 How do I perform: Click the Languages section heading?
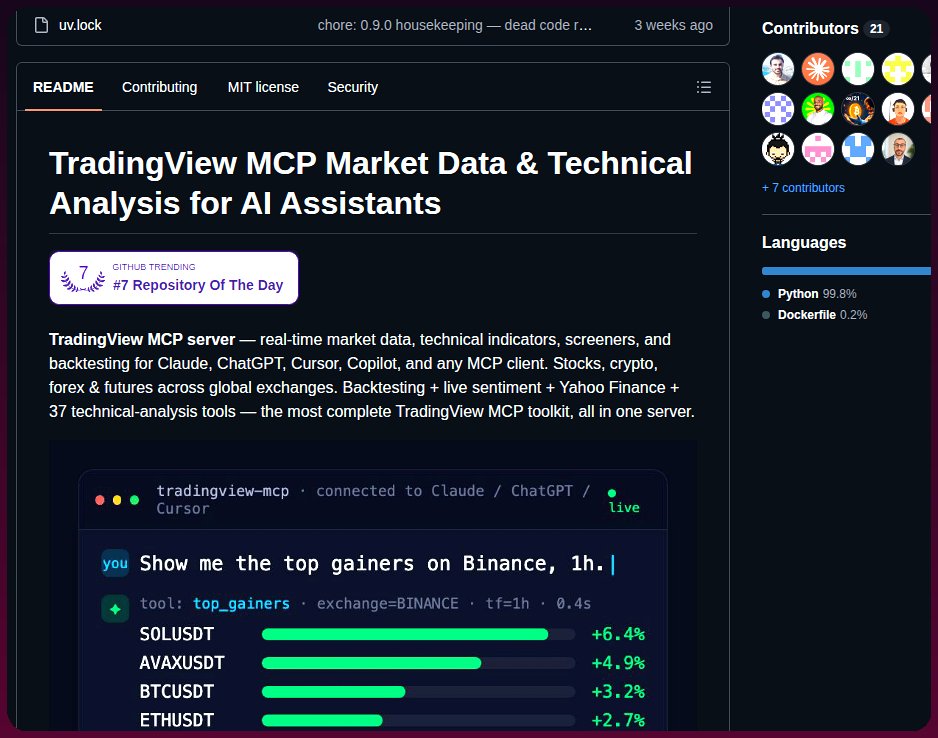[x=804, y=242]
